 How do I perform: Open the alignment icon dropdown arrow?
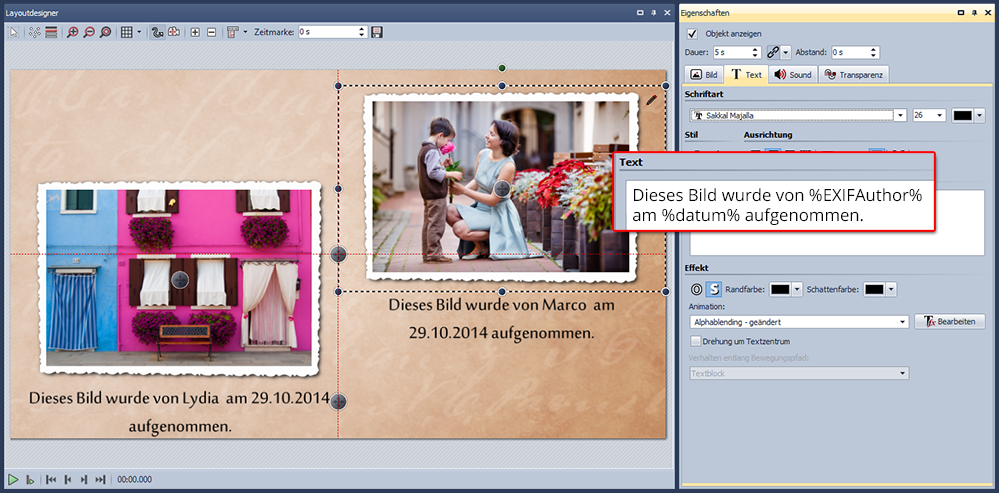click(245, 32)
